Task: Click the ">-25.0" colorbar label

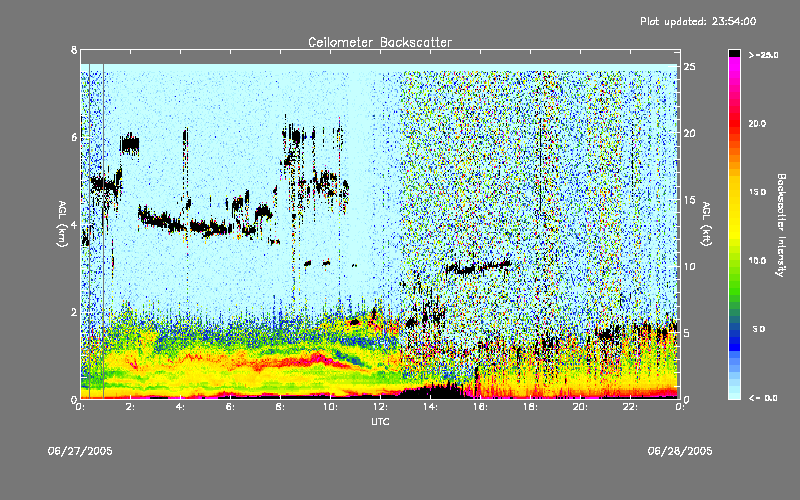Action: pos(763,55)
